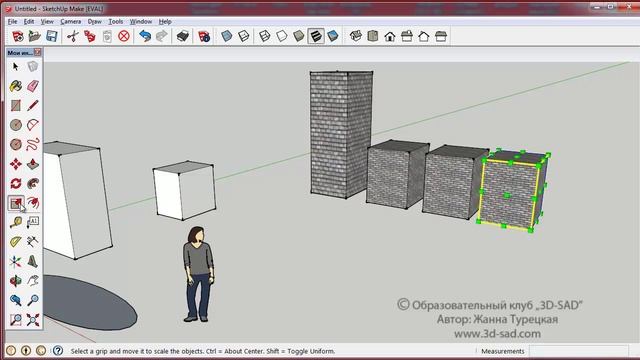Viewport: 640px width, 360px height.
Task: Open the Edit menu
Action: click(29, 22)
